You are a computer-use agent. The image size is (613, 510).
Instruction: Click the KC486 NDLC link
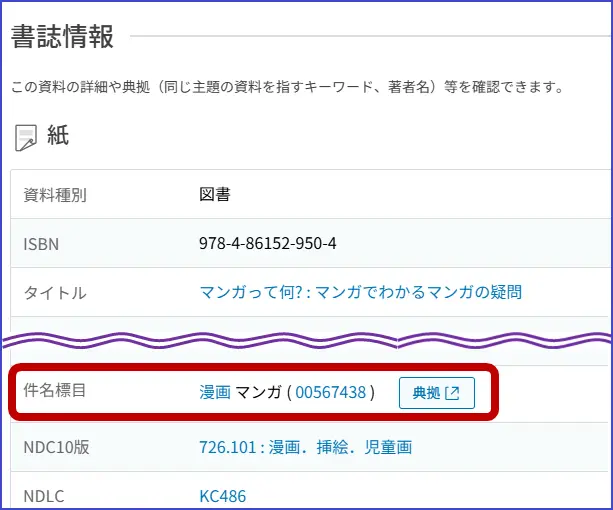point(222,496)
